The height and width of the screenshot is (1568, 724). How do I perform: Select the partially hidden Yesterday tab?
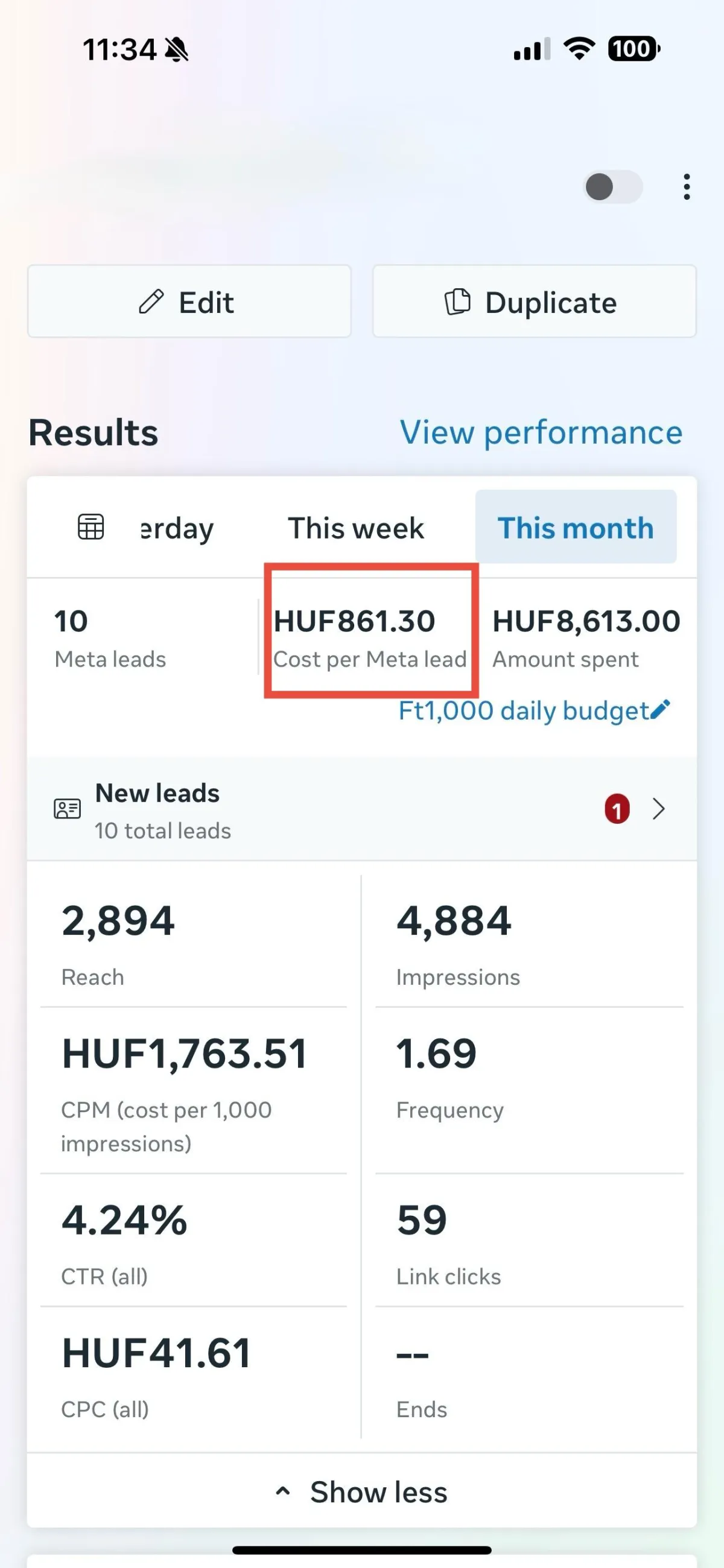click(x=177, y=529)
